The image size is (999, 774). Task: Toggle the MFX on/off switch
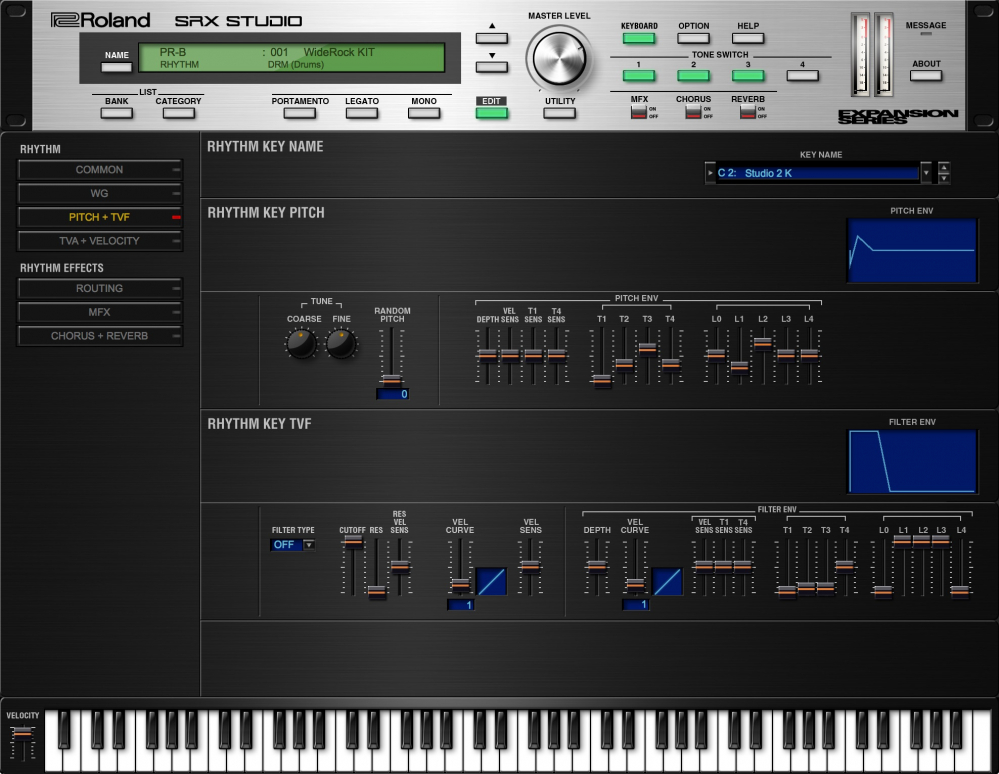click(x=638, y=112)
